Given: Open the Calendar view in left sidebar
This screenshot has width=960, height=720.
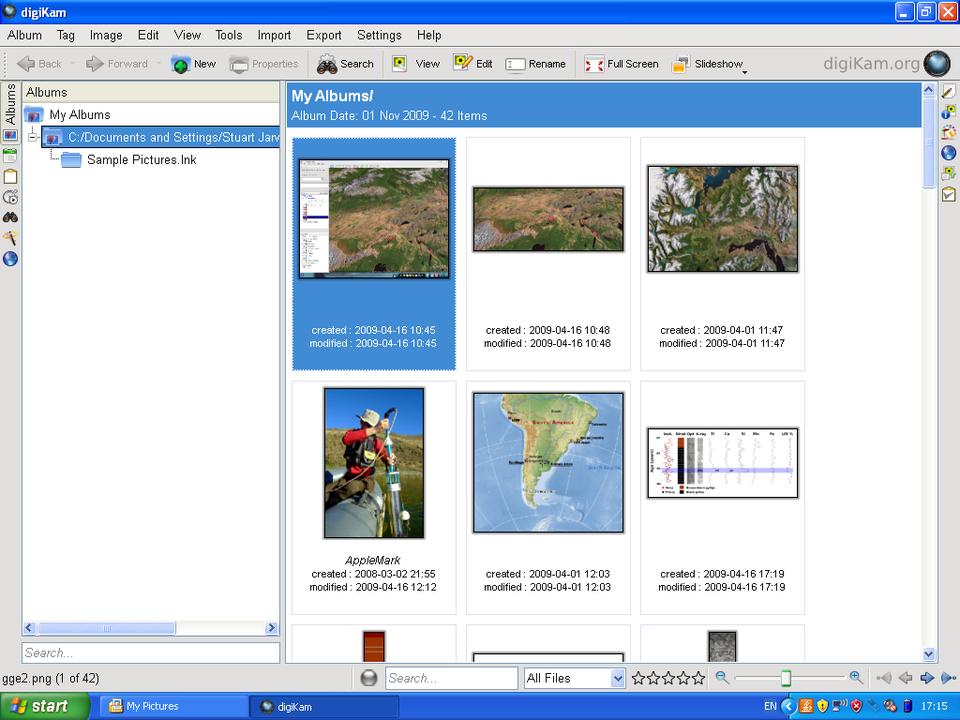Looking at the screenshot, I should (x=10, y=155).
